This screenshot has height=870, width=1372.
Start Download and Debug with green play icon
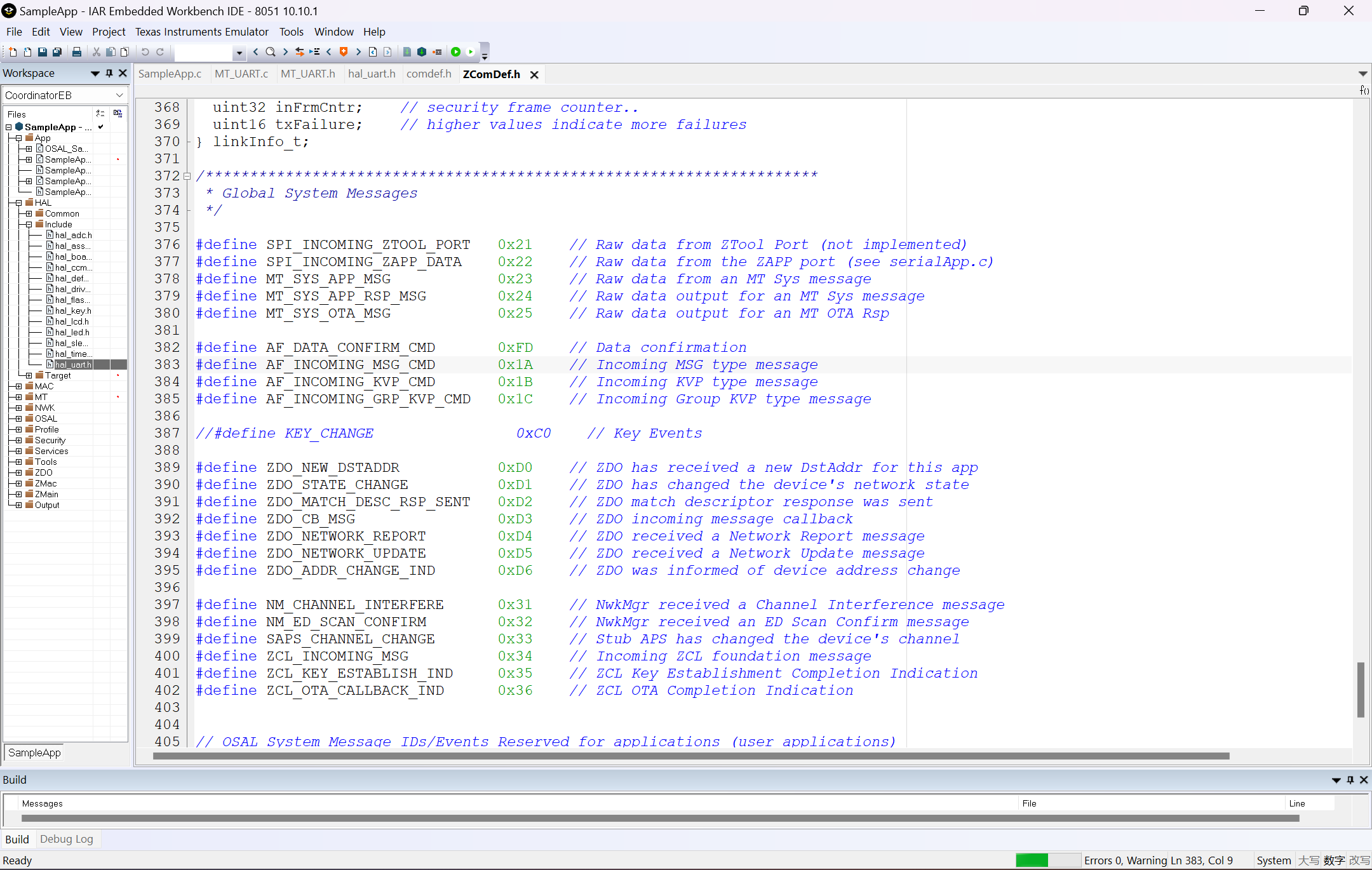(x=455, y=52)
